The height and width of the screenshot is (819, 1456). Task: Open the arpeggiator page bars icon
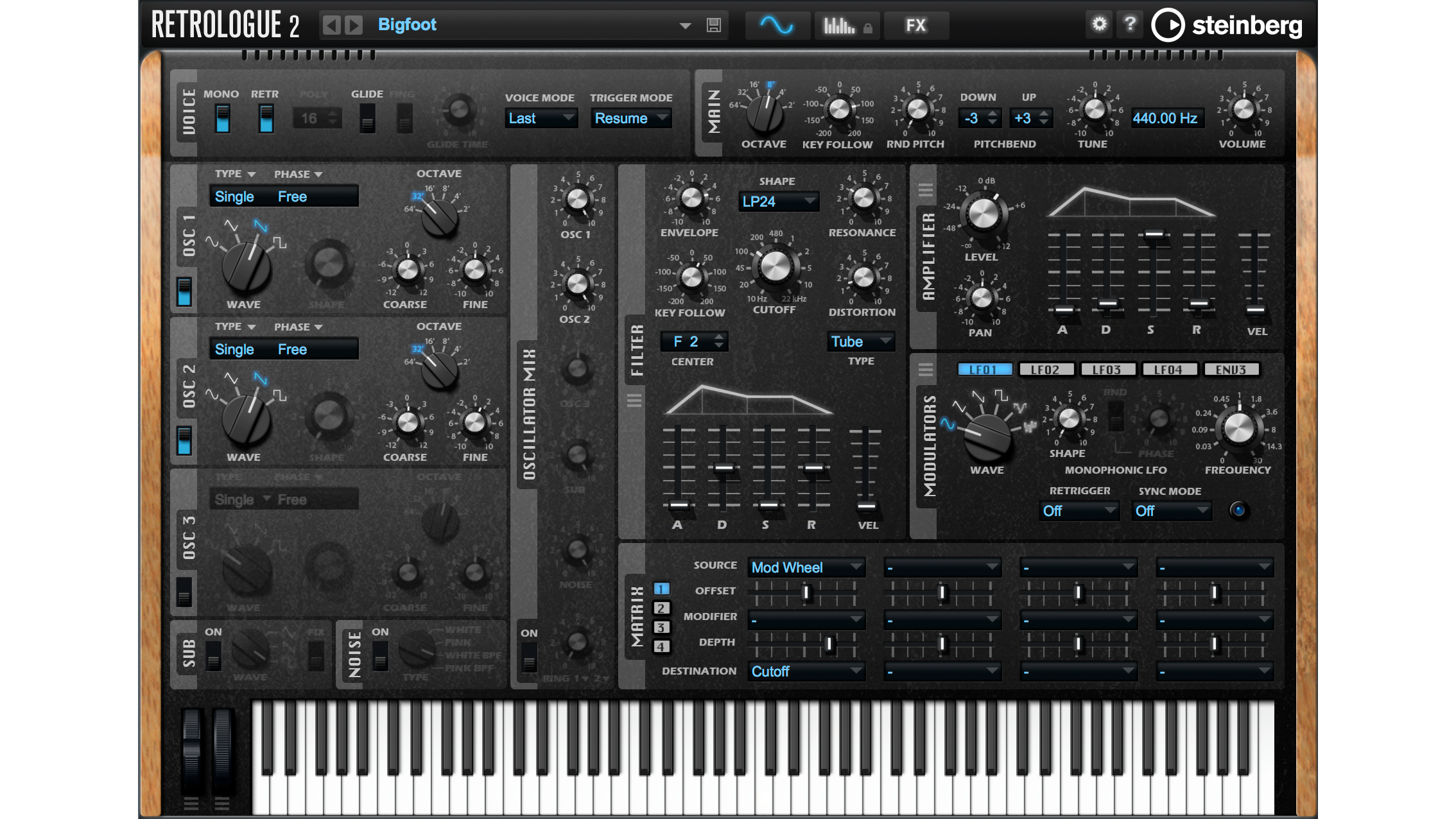(x=839, y=26)
